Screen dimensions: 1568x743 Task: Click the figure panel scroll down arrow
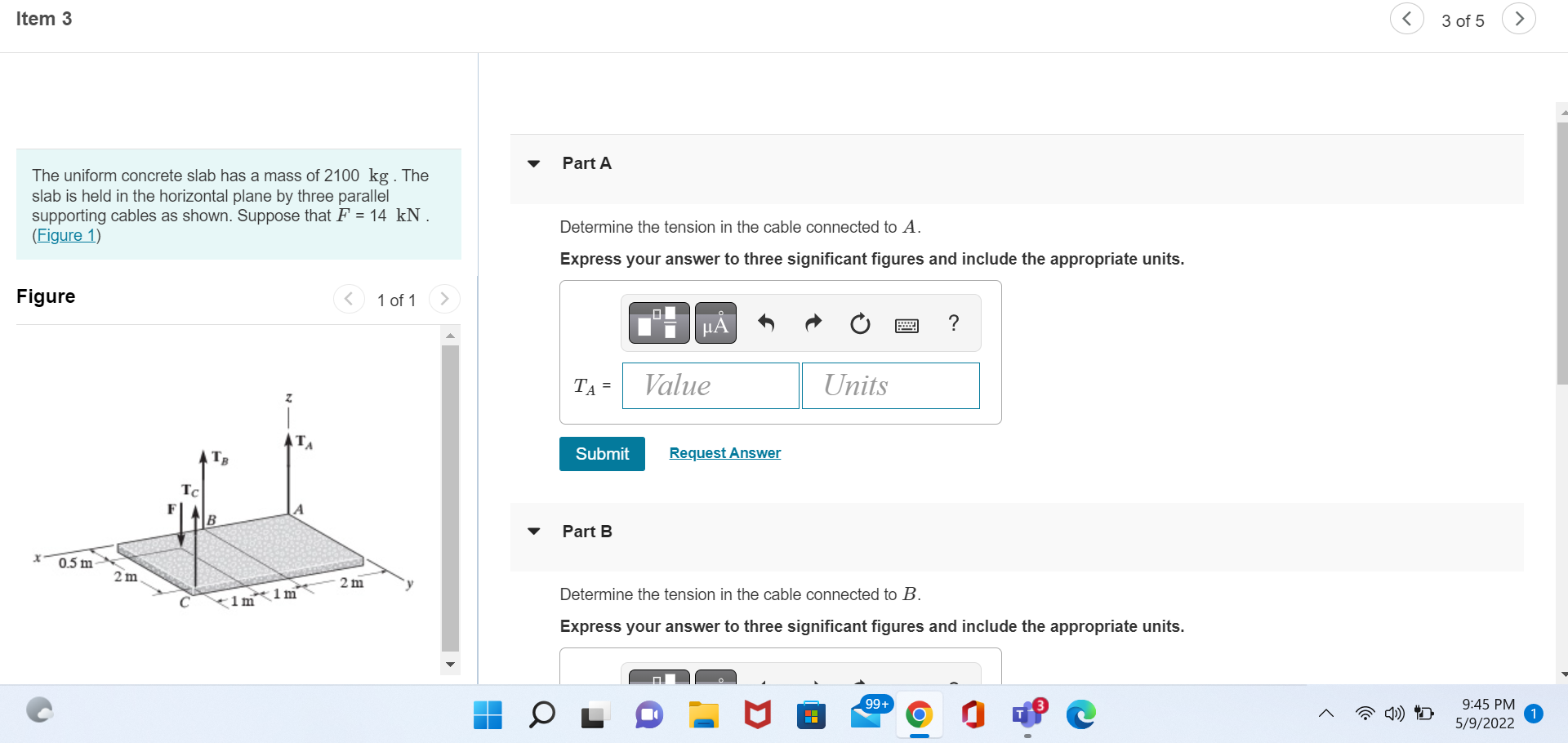[x=450, y=665]
